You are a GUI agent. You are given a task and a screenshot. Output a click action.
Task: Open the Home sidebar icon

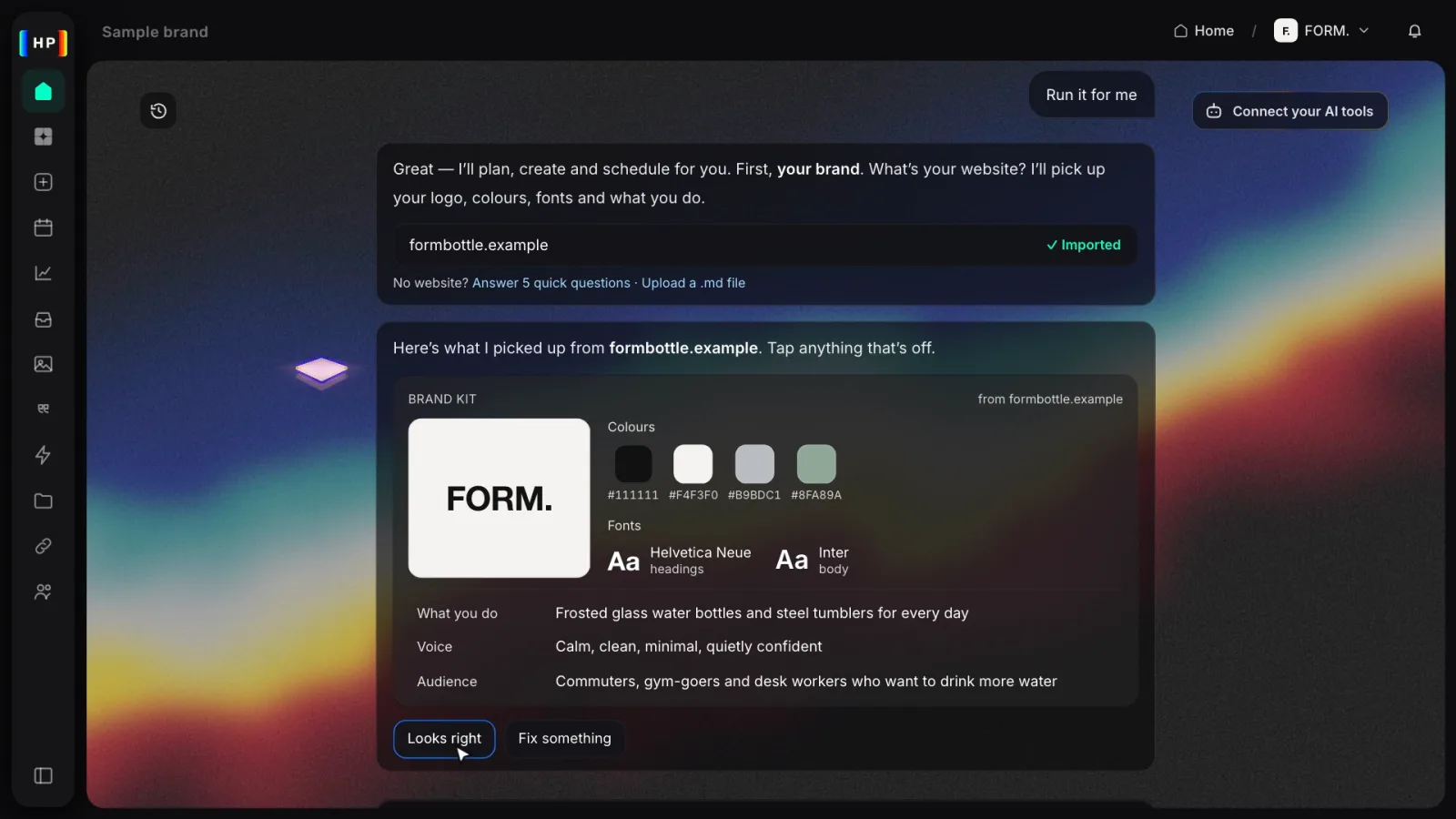[43, 91]
